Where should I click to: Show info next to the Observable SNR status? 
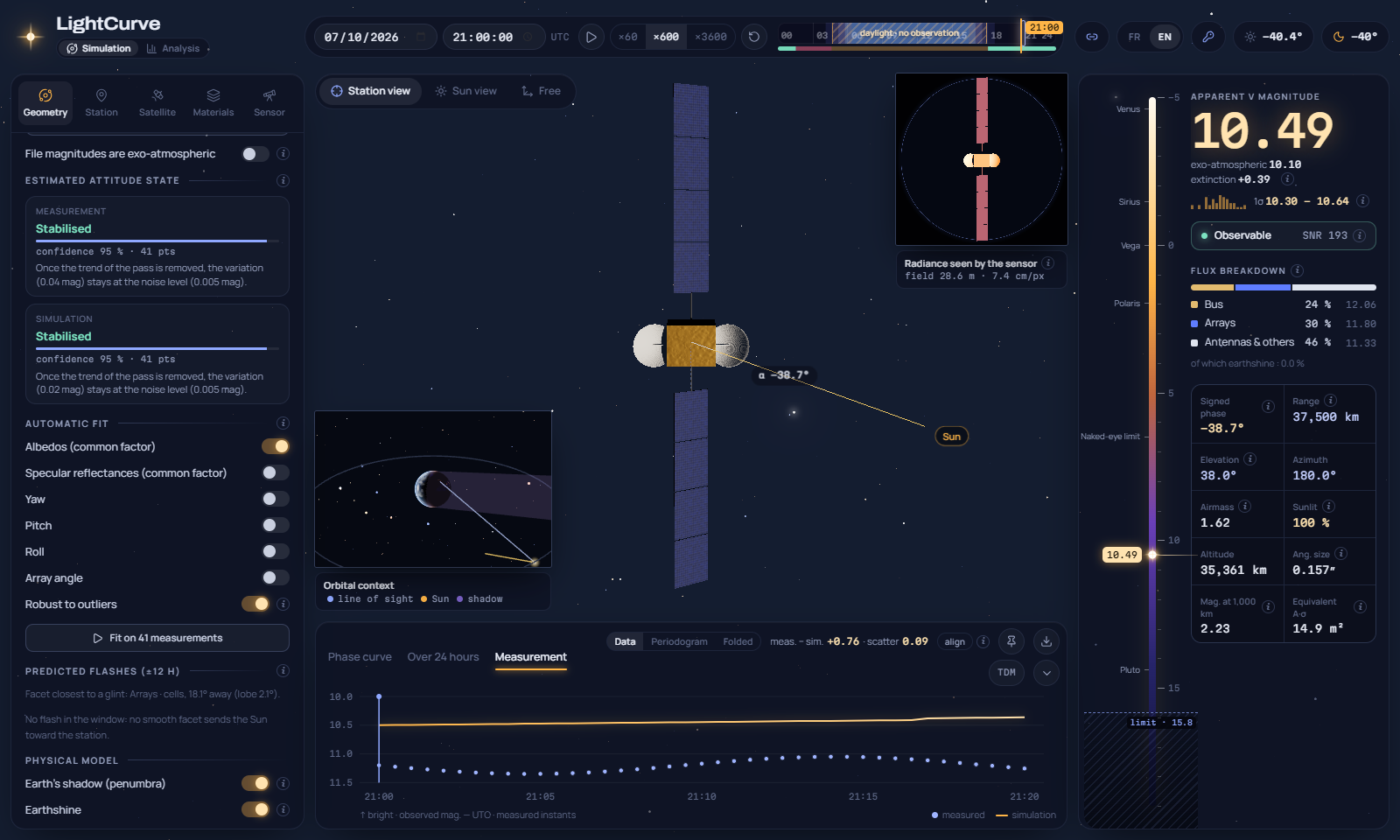pyautogui.click(x=1359, y=235)
